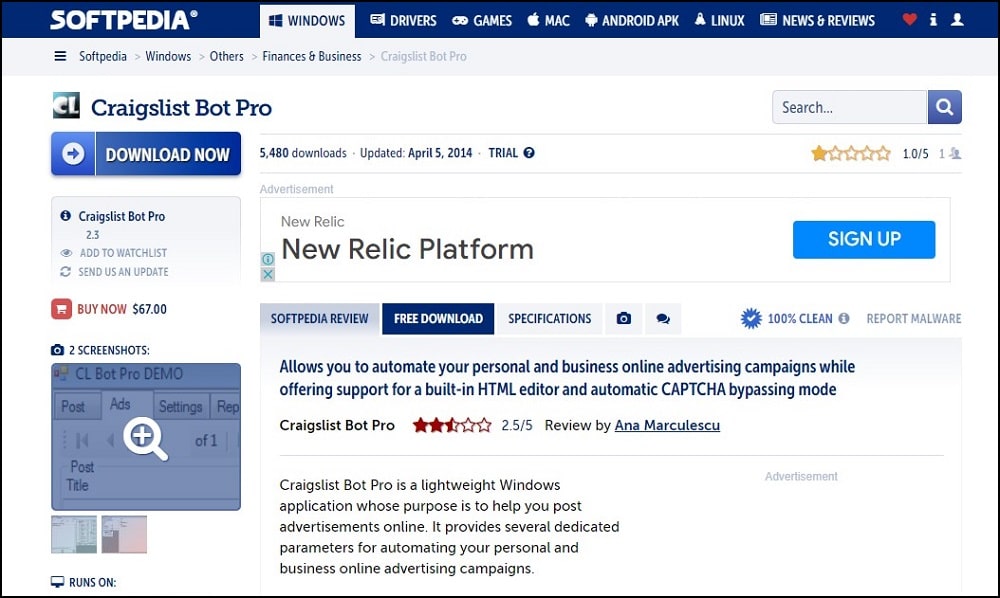Image resolution: width=1000 pixels, height=598 pixels.
Task: Open the Windows section tab
Action: 307,20
